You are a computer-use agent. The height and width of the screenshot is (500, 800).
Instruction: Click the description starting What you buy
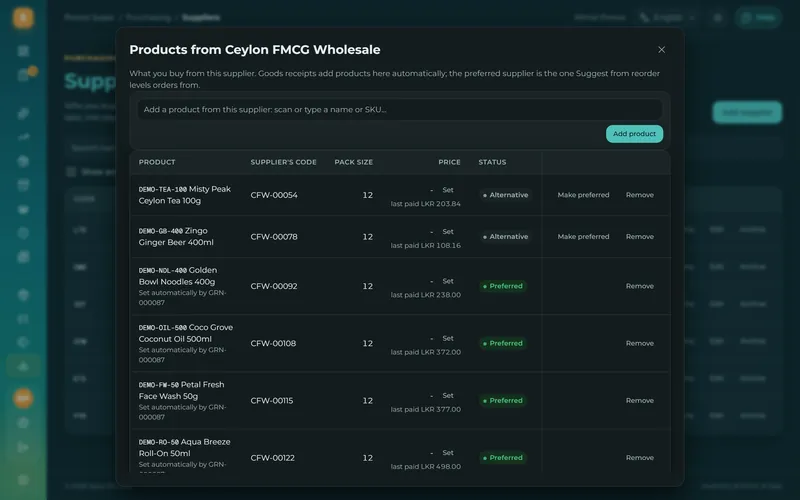pyautogui.click(x=394, y=79)
